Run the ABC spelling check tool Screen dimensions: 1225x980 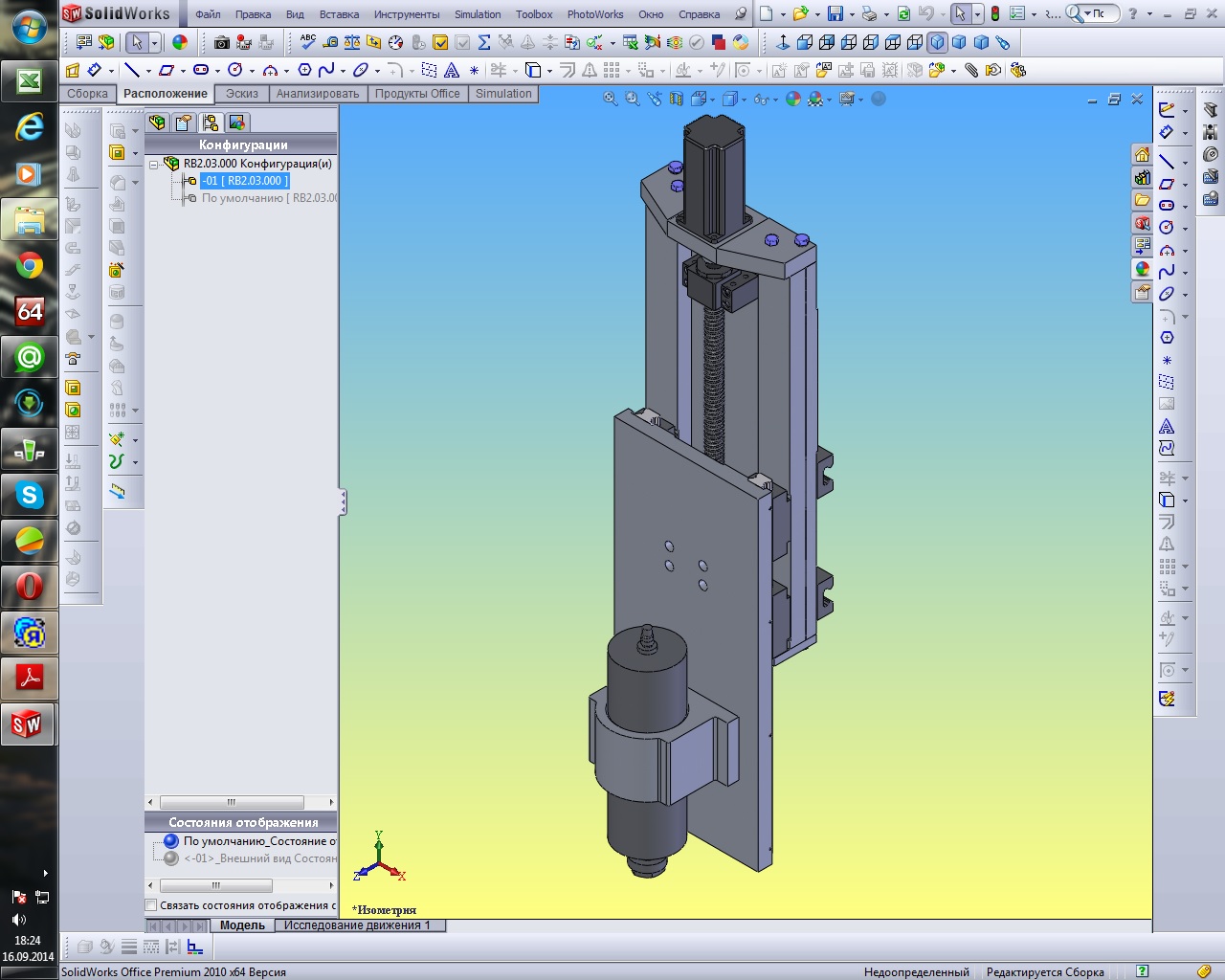pyautogui.click(x=308, y=42)
